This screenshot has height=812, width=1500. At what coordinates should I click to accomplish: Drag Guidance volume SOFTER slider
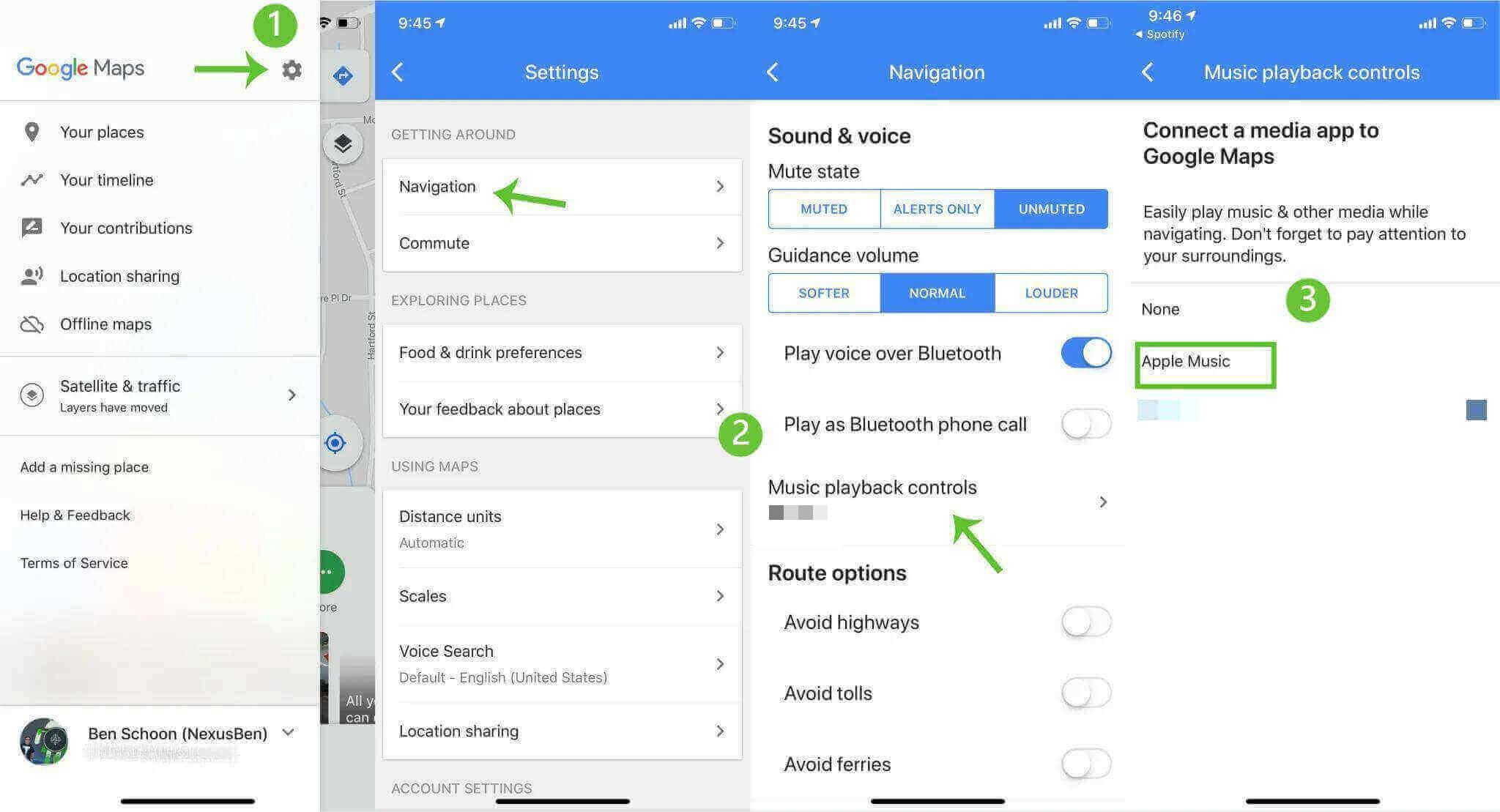pos(823,293)
